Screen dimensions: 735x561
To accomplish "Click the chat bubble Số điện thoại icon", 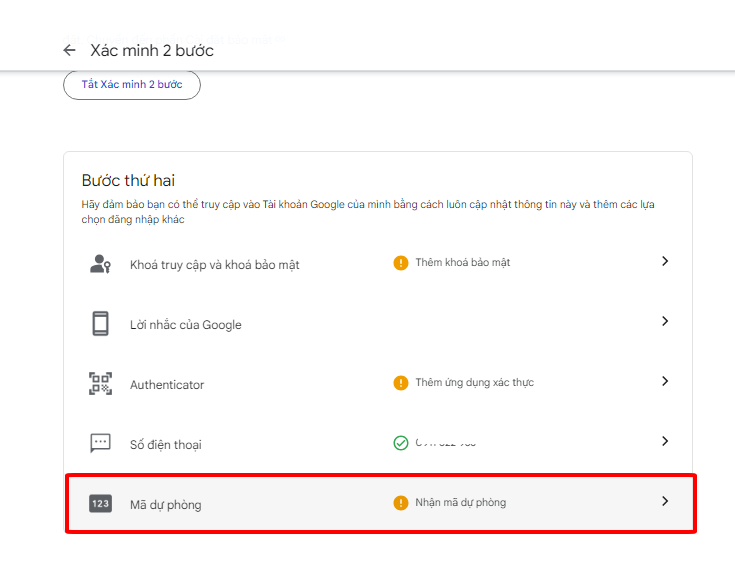I will click(x=100, y=443).
